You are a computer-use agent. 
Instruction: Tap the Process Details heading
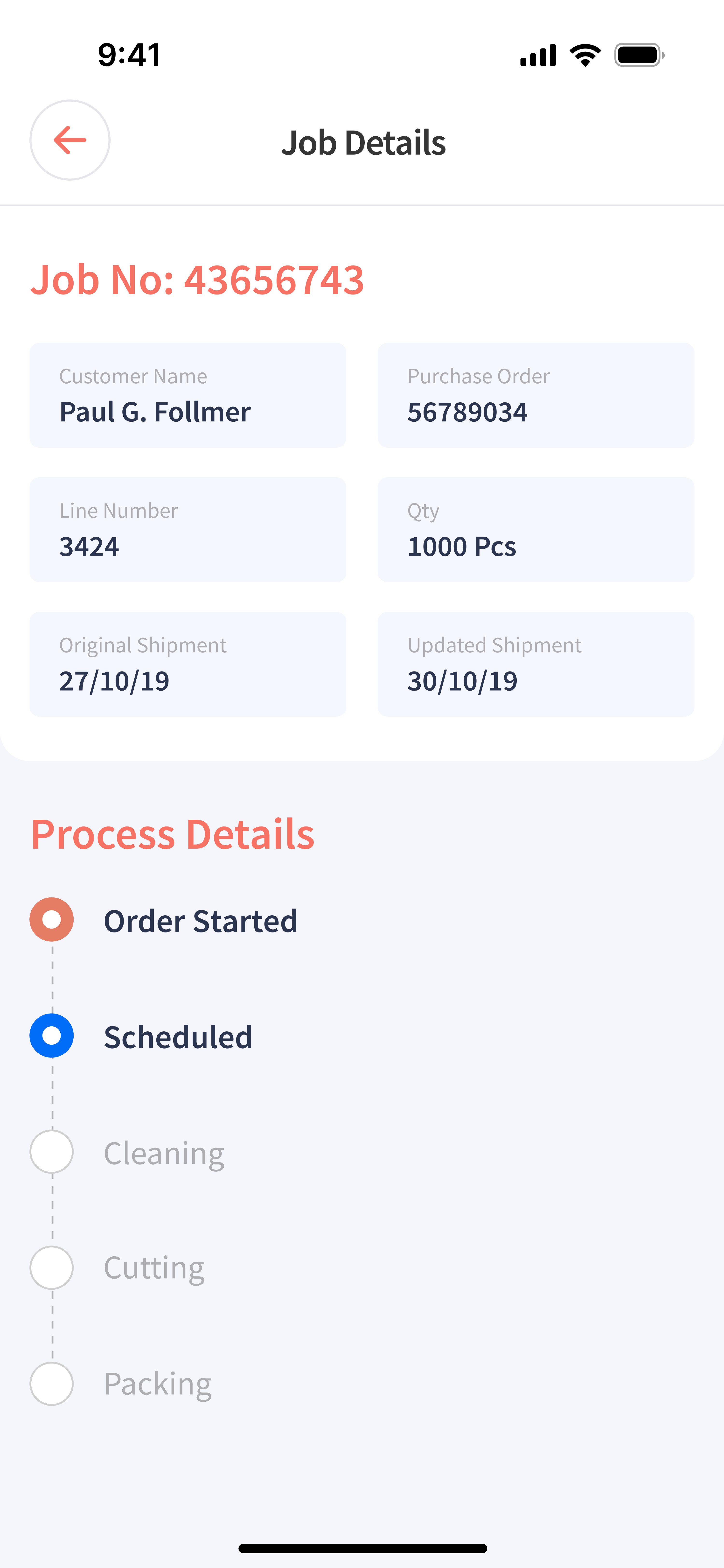pyautogui.click(x=173, y=834)
